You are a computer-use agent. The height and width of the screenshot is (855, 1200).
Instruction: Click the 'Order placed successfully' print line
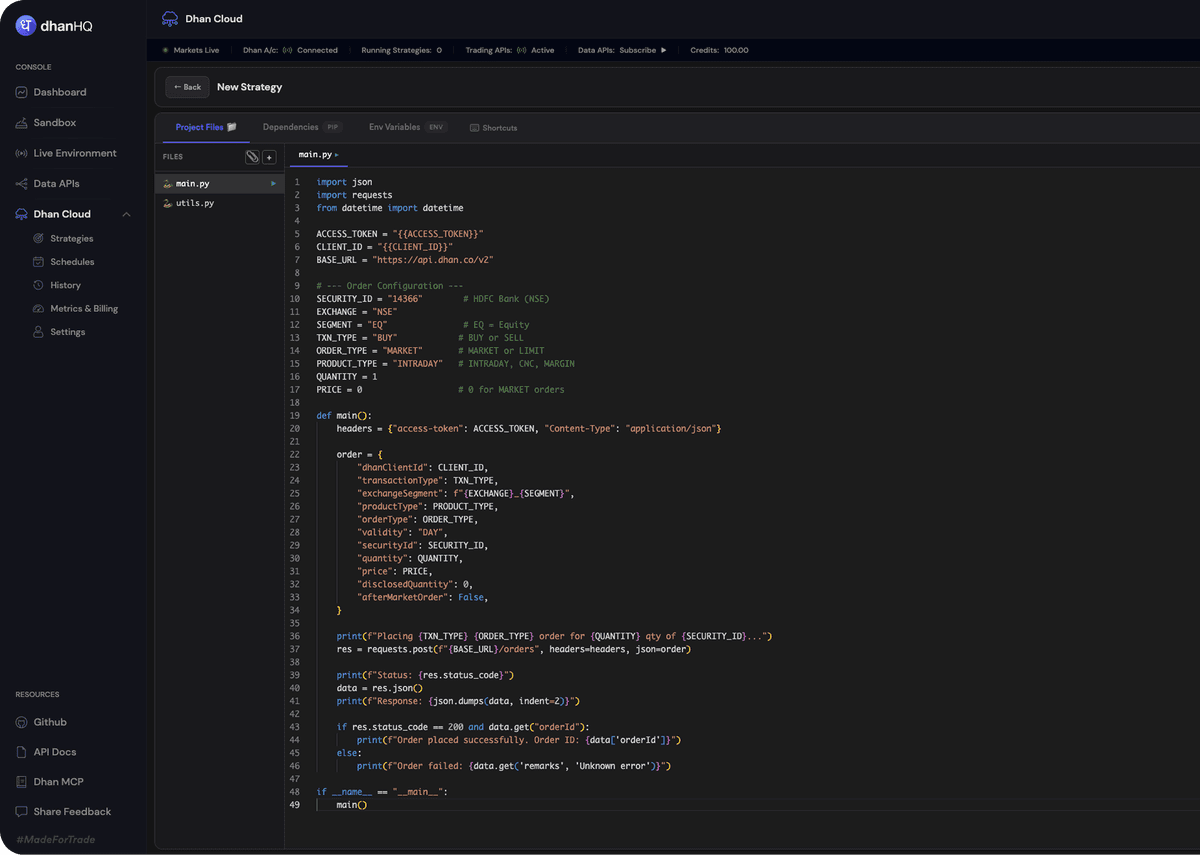pos(519,741)
